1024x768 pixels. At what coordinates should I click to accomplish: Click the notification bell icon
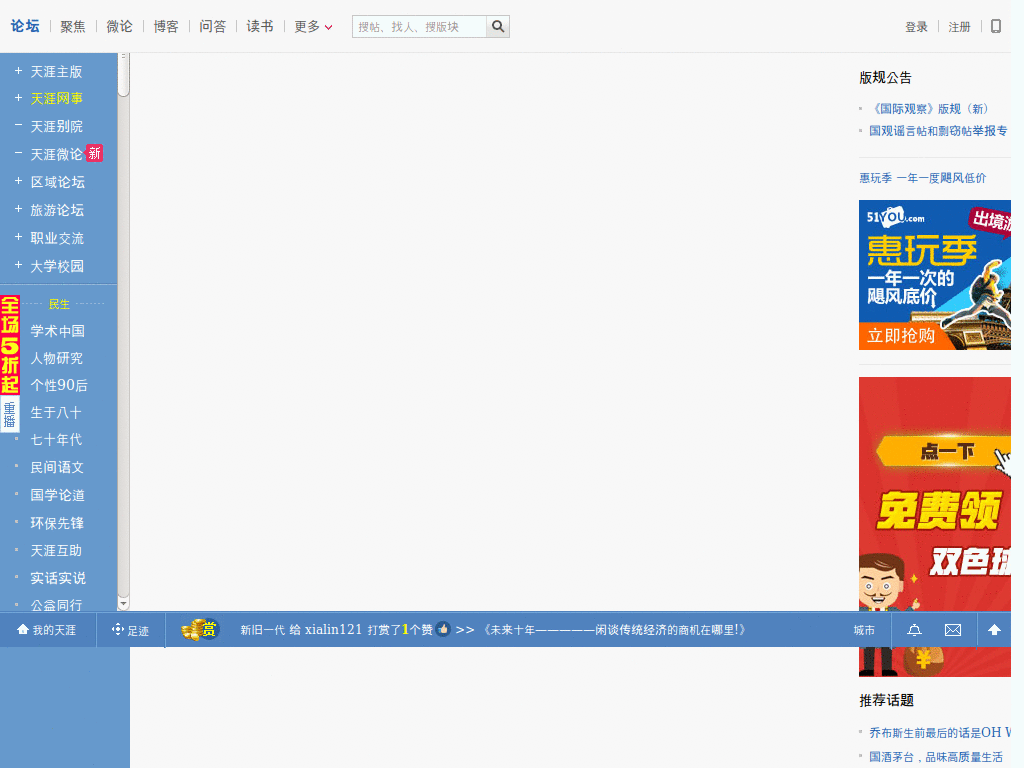914,630
